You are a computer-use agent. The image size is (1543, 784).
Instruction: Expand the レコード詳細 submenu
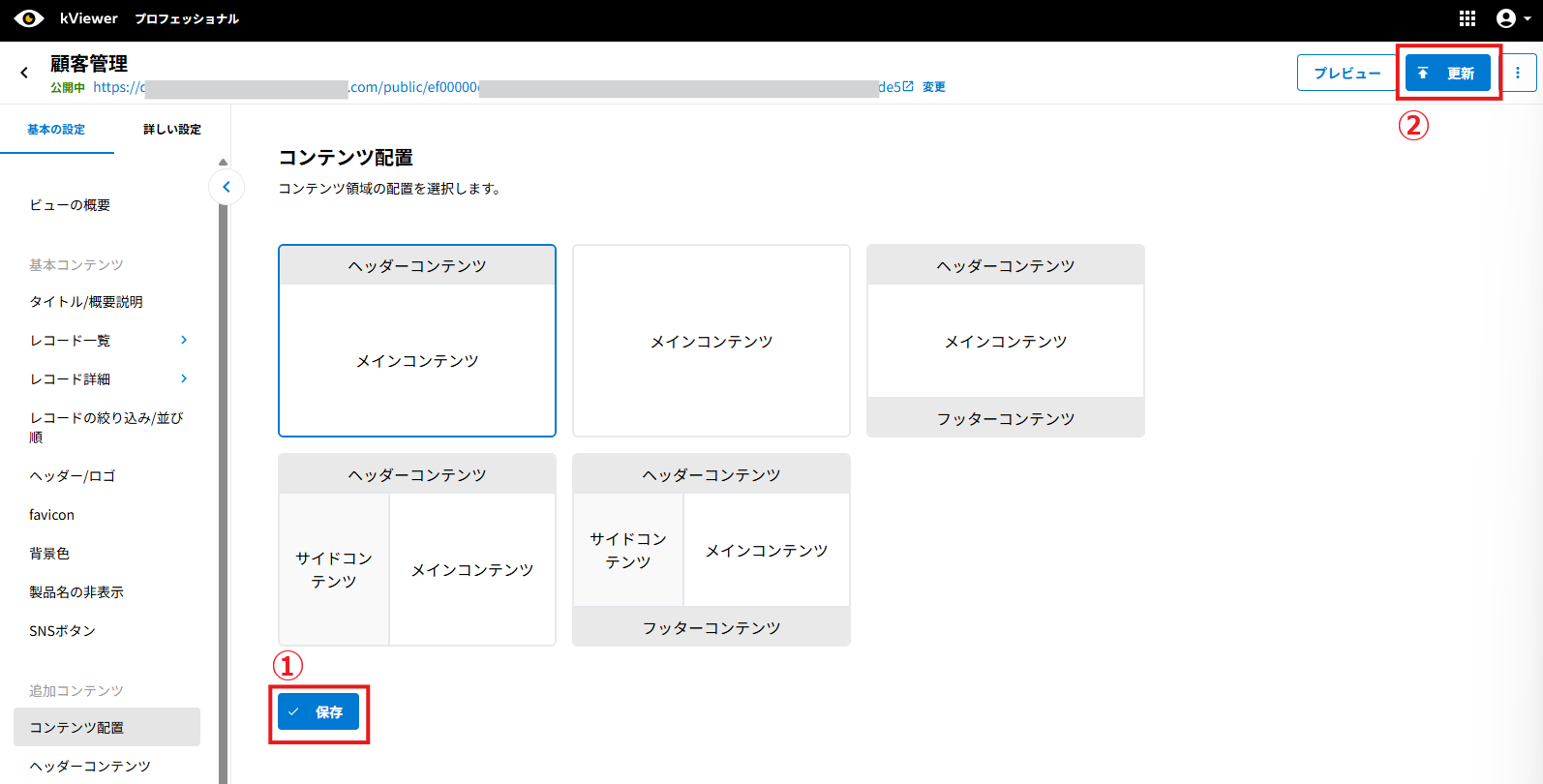184,378
